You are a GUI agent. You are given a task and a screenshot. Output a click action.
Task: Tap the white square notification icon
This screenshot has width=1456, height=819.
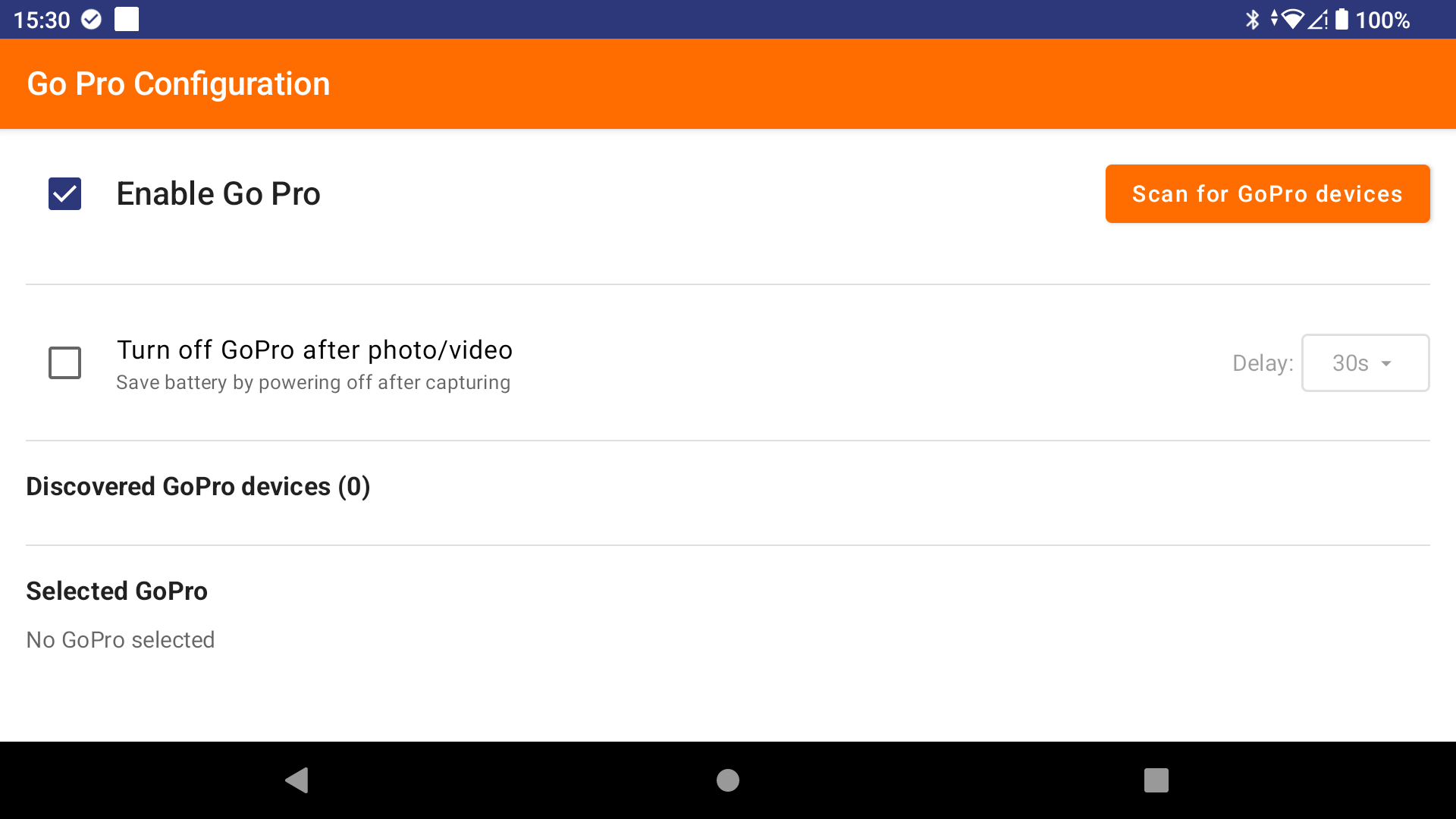127,19
